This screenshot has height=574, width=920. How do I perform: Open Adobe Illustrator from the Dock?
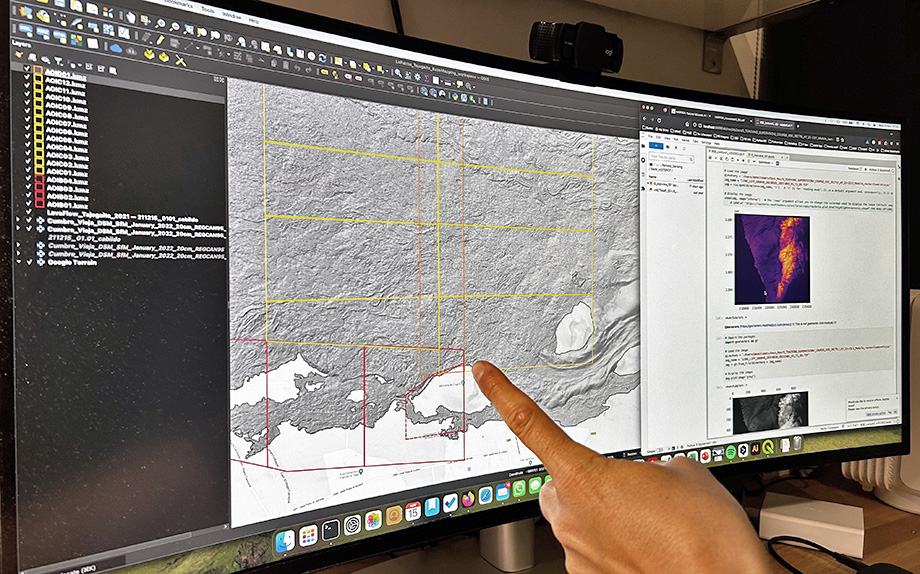pos(756,448)
